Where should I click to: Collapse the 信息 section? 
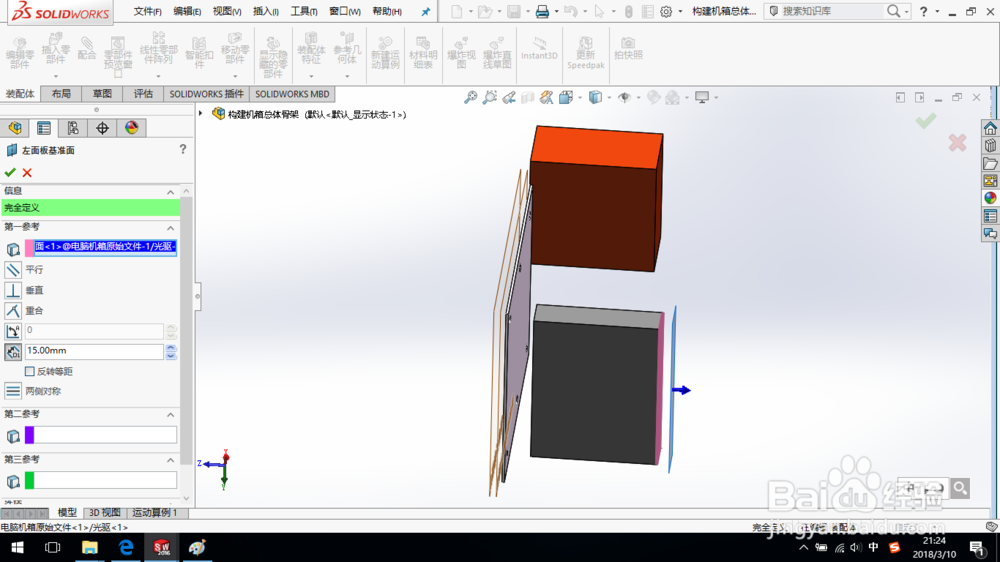pos(170,192)
